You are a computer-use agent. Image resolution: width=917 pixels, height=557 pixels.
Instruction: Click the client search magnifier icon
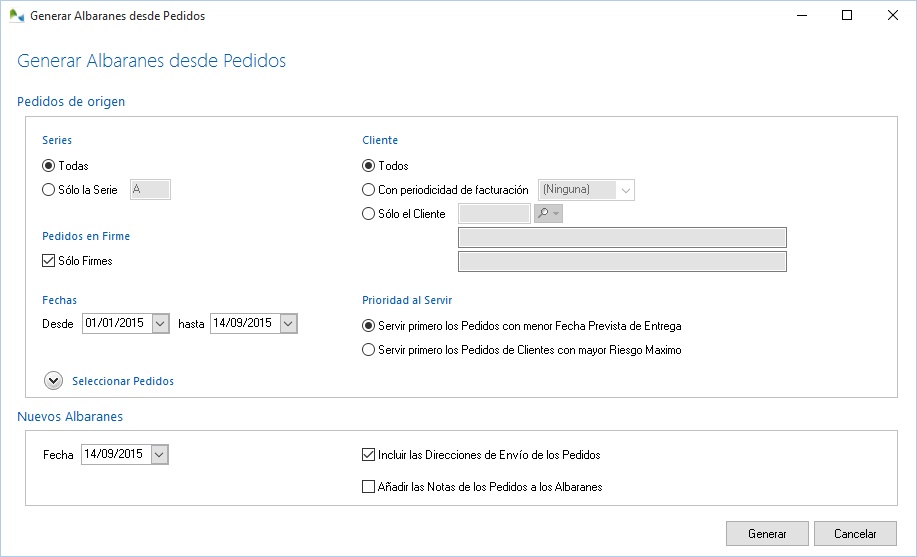[x=544, y=214]
